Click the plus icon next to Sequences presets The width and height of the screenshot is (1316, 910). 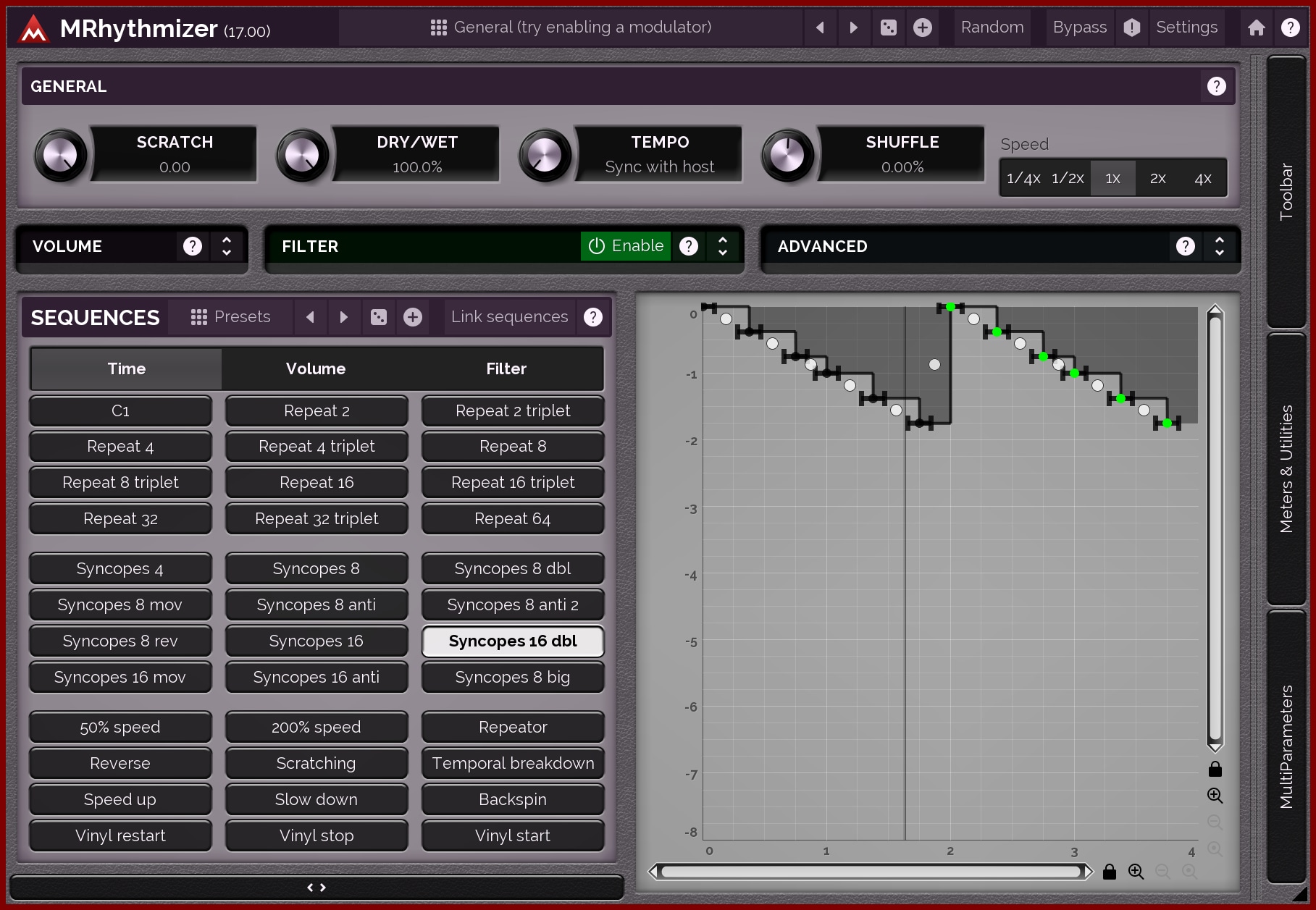[413, 317]
